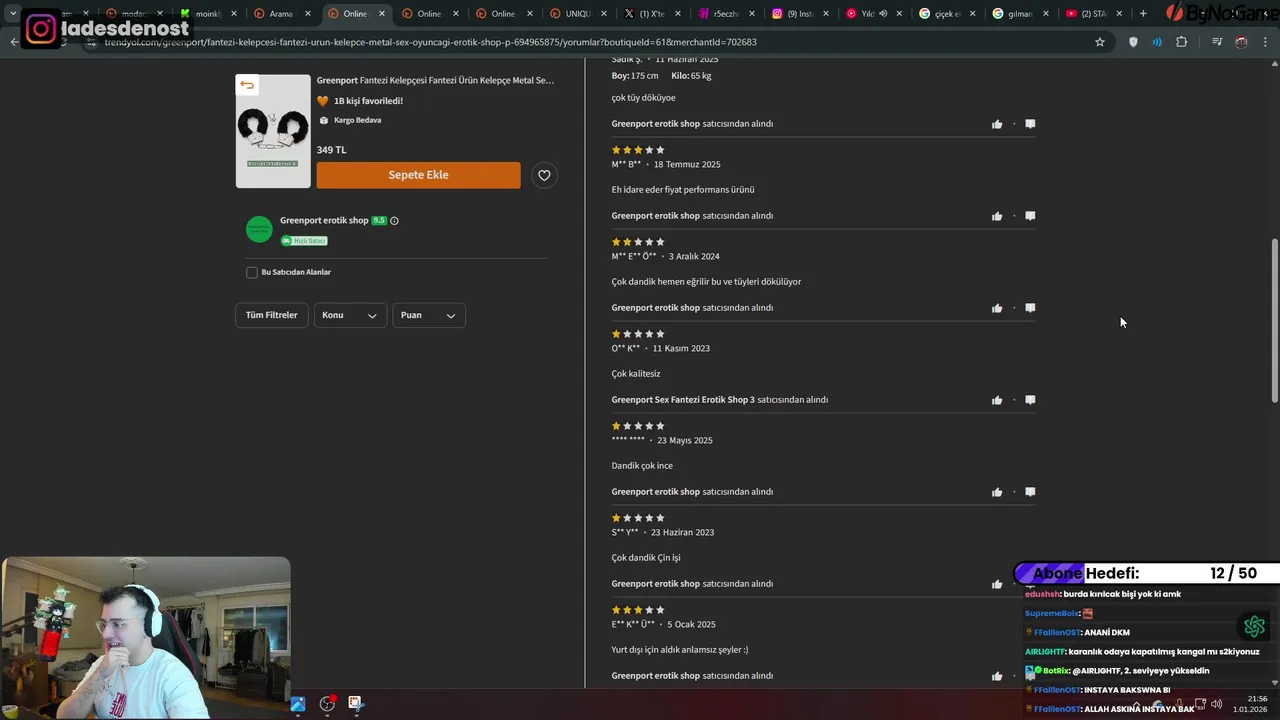Click the 'Kargo Bedava' label
The image size is (1280, 720).
[x=357, y=120]
